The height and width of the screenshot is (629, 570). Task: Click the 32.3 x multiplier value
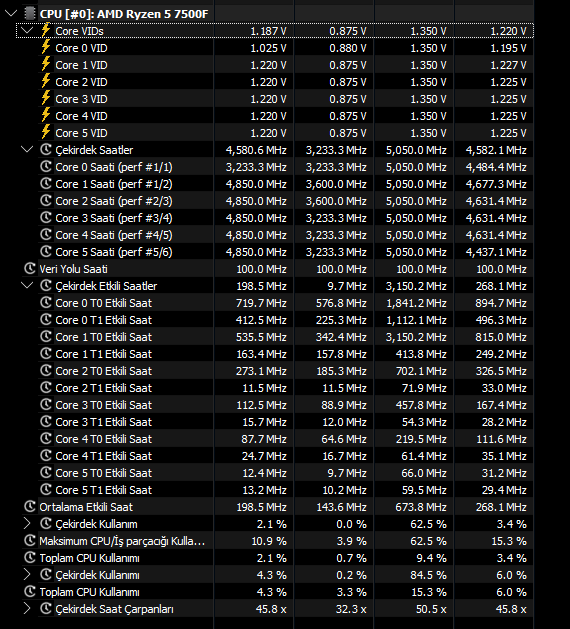pyautogui.click(x=351, y=609)
